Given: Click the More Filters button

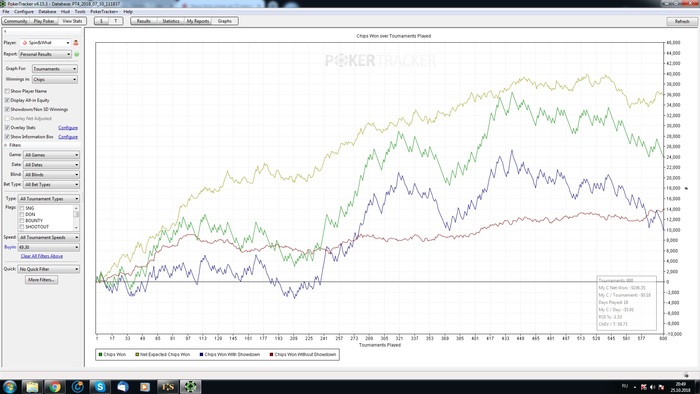Looking at the screenshot, I should (x=42, y=280).
